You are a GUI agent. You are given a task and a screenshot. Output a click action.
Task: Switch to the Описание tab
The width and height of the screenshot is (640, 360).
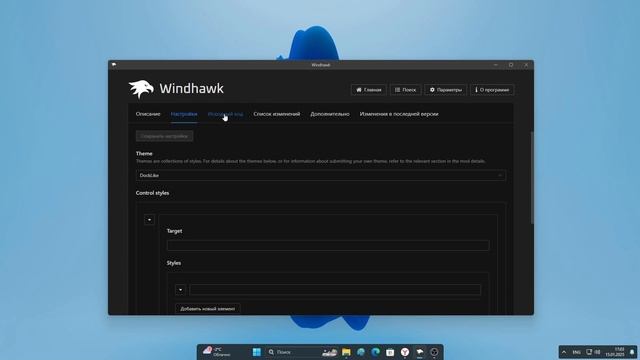pos(148,114)
